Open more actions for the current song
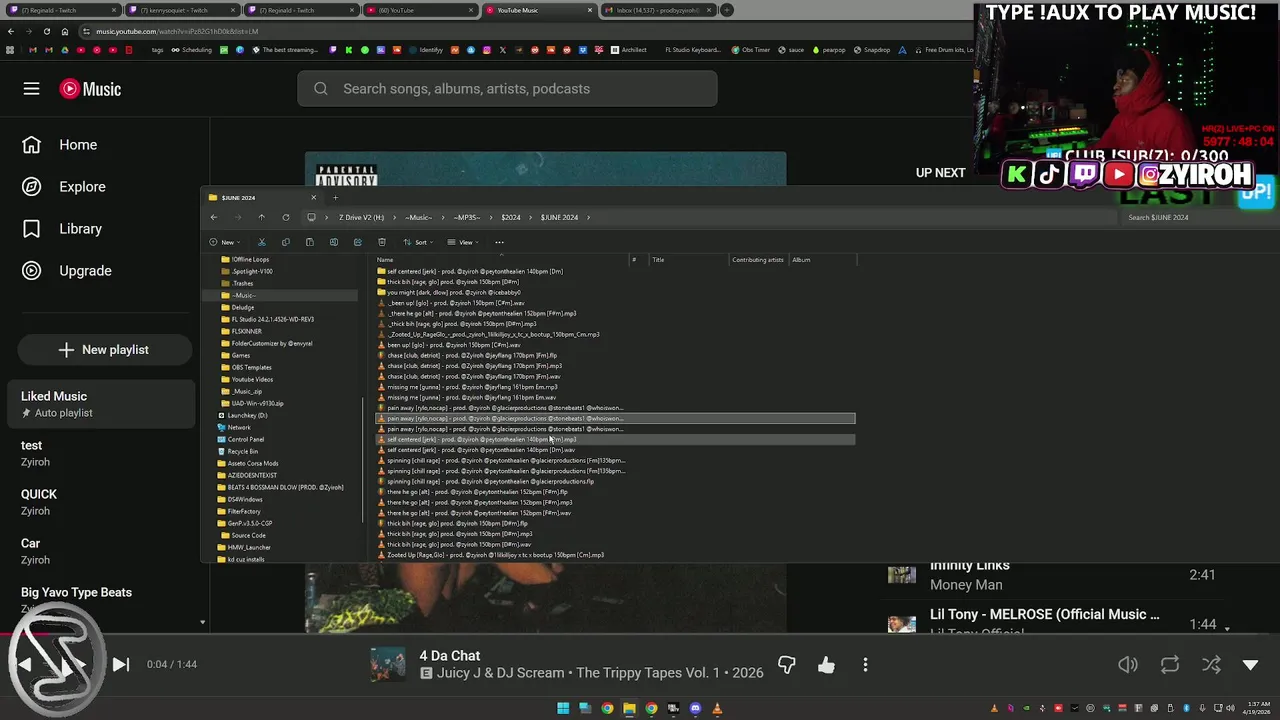 coord(865,665)
